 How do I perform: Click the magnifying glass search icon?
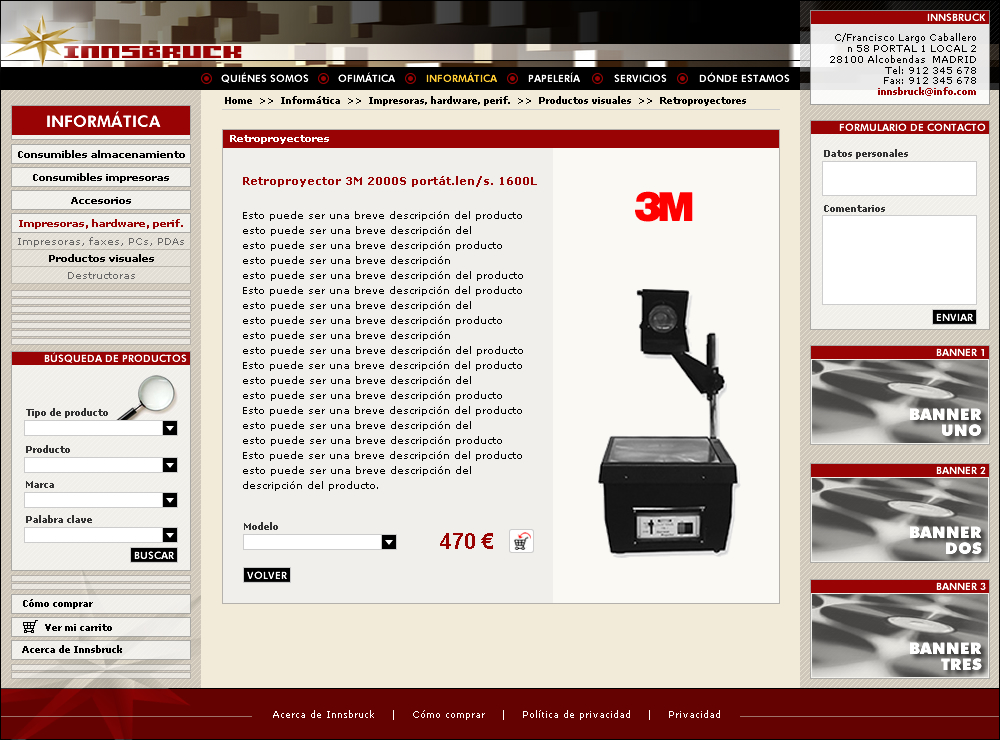[x=148, y=396]
